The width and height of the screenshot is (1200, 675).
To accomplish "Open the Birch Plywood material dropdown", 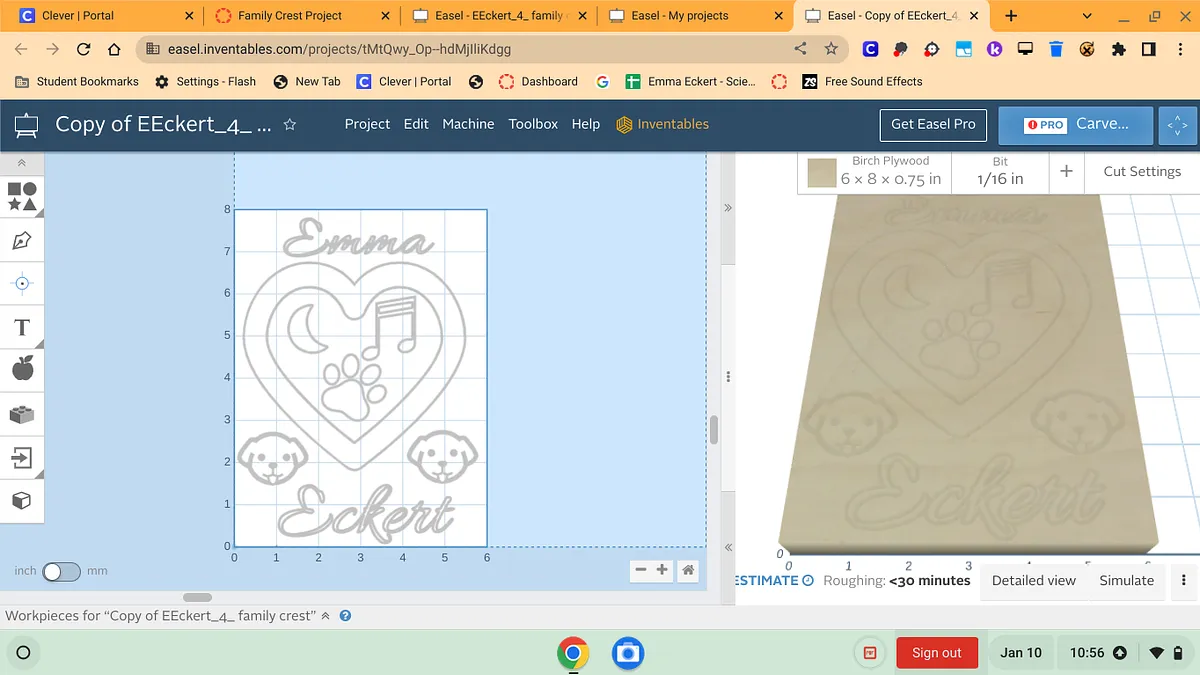I will [890, 171].
